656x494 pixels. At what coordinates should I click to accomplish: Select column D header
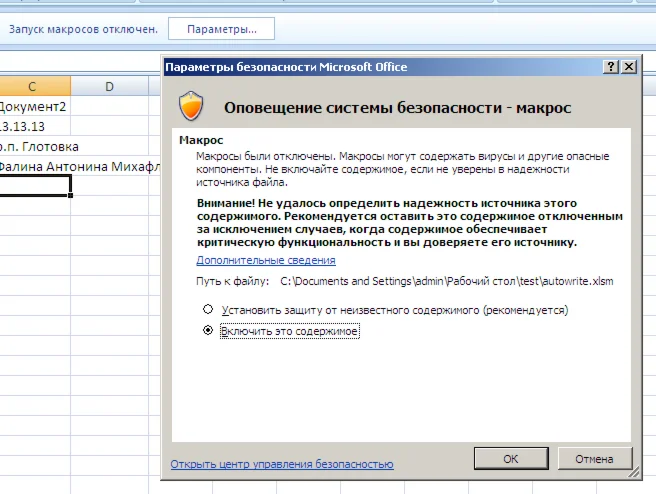tap(109, 86)
